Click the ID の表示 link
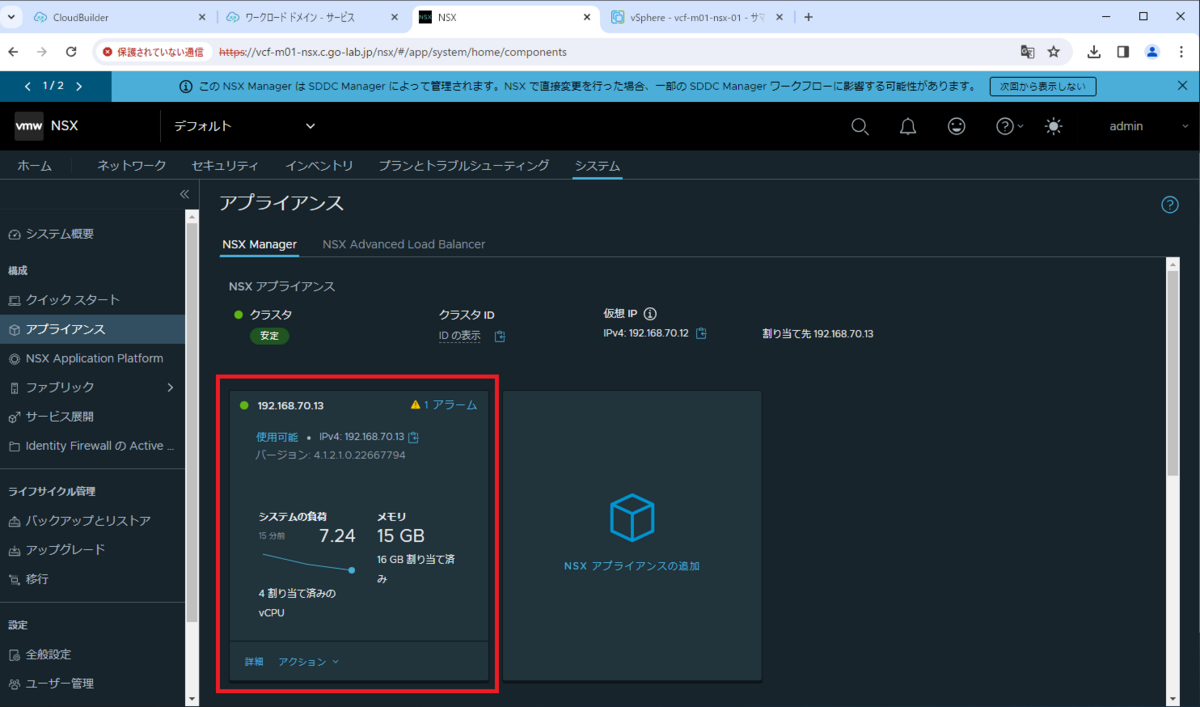 tap(460, 335)
